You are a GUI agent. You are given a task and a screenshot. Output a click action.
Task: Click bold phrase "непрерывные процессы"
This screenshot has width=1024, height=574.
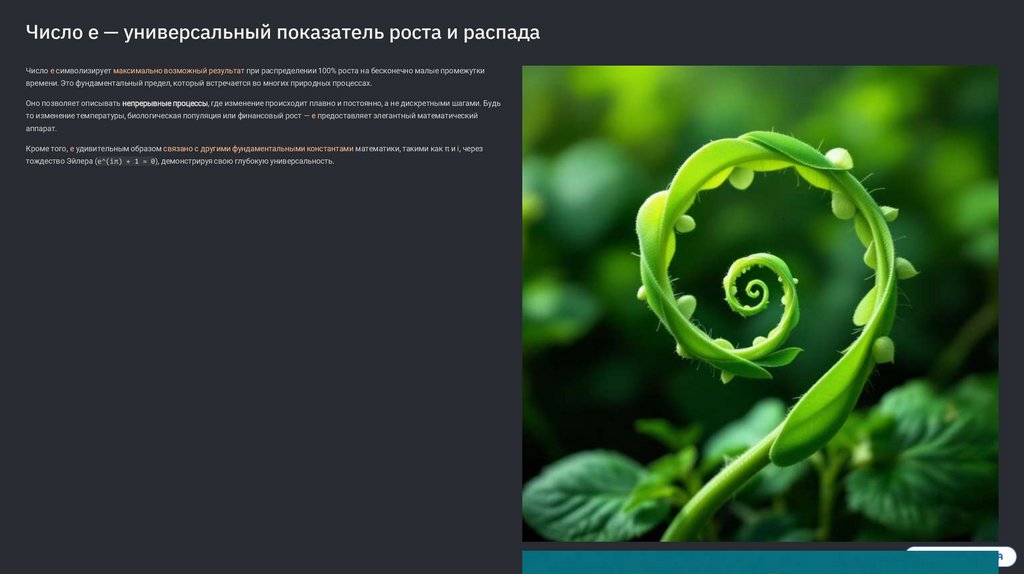point(165,103)
